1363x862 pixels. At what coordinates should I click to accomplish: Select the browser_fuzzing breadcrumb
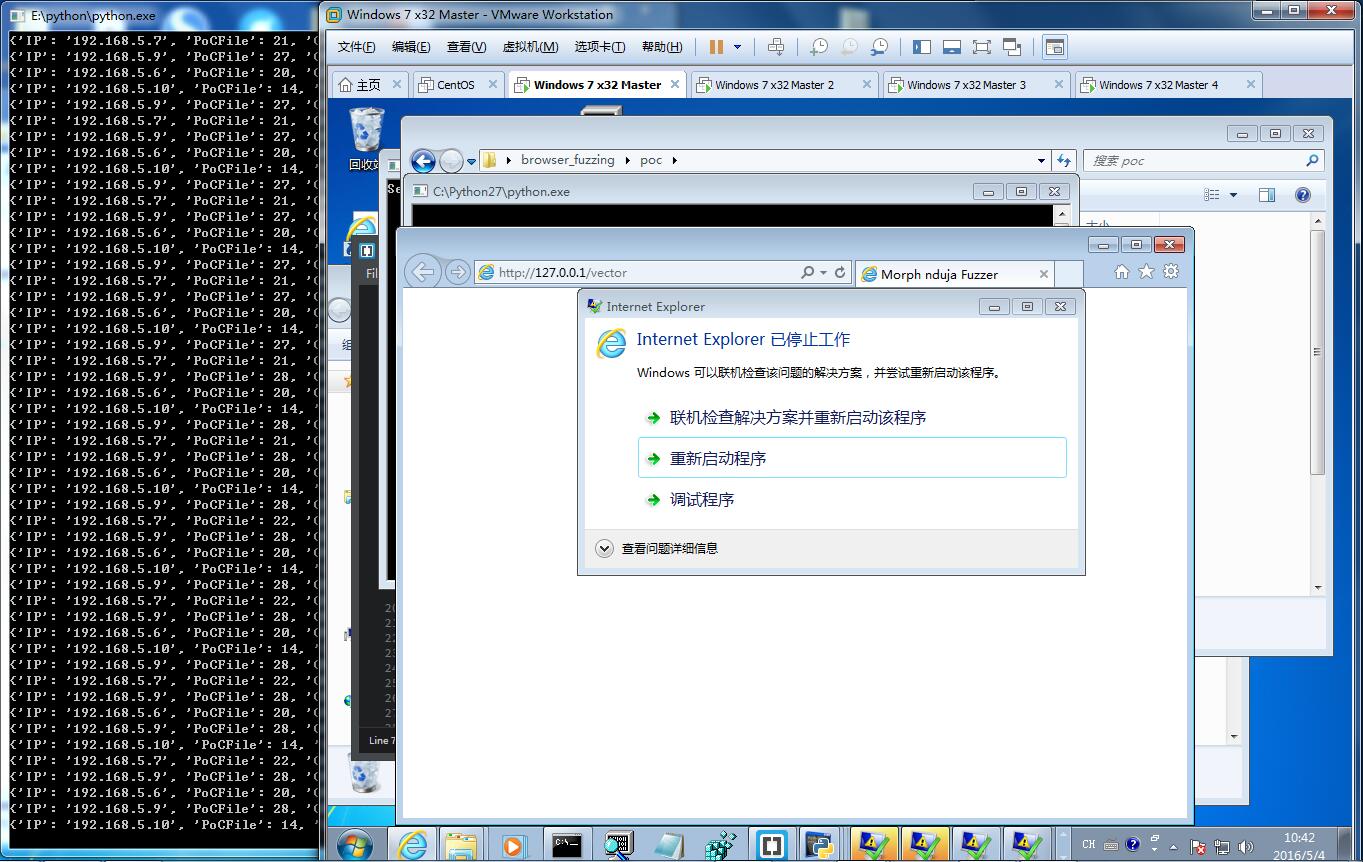click(x=567, y=160)
